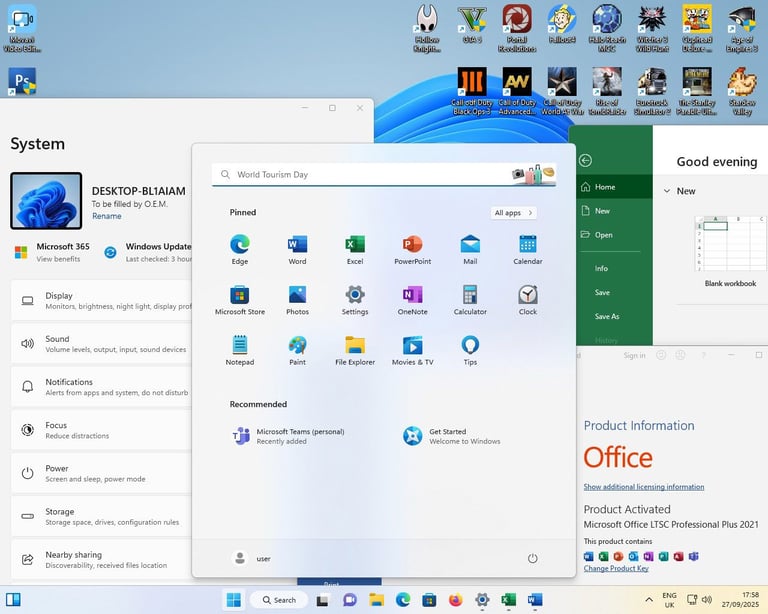
Task: Open the Photos app
Action: [297, 300]
